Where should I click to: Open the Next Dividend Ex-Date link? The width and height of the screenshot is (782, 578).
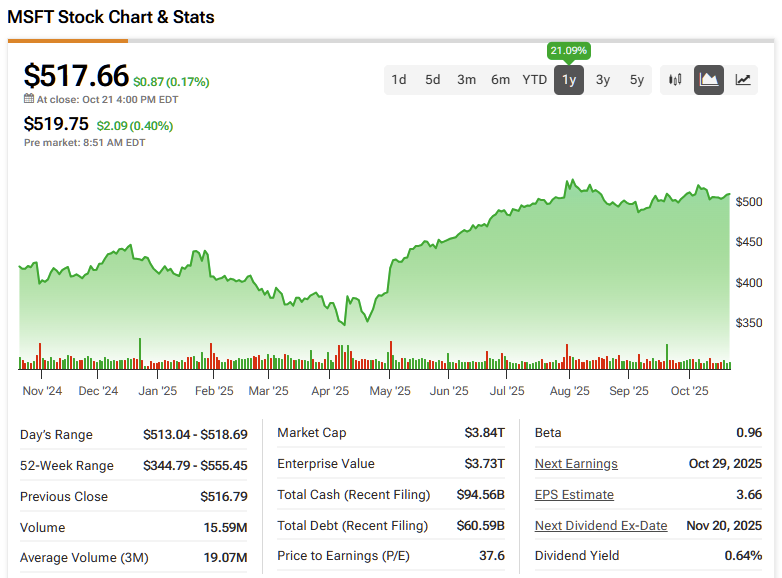(x=601, y=526)
